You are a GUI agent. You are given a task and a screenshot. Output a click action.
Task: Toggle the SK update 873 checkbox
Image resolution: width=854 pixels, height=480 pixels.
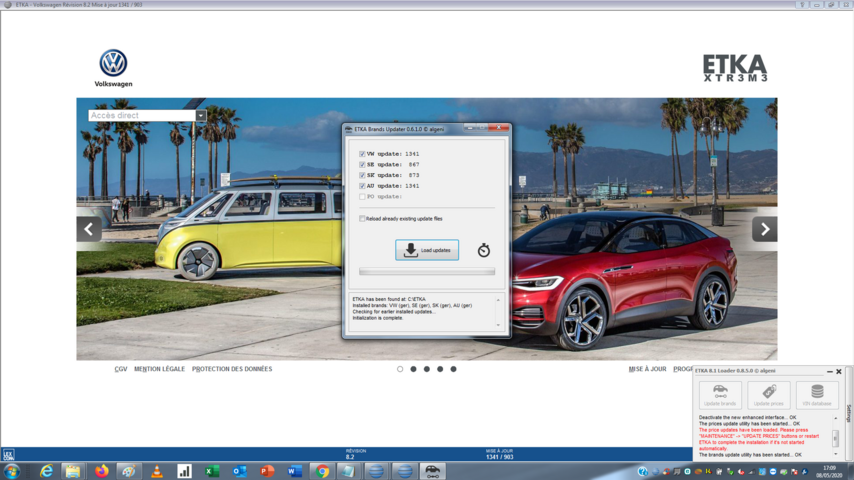coord(362,175)
